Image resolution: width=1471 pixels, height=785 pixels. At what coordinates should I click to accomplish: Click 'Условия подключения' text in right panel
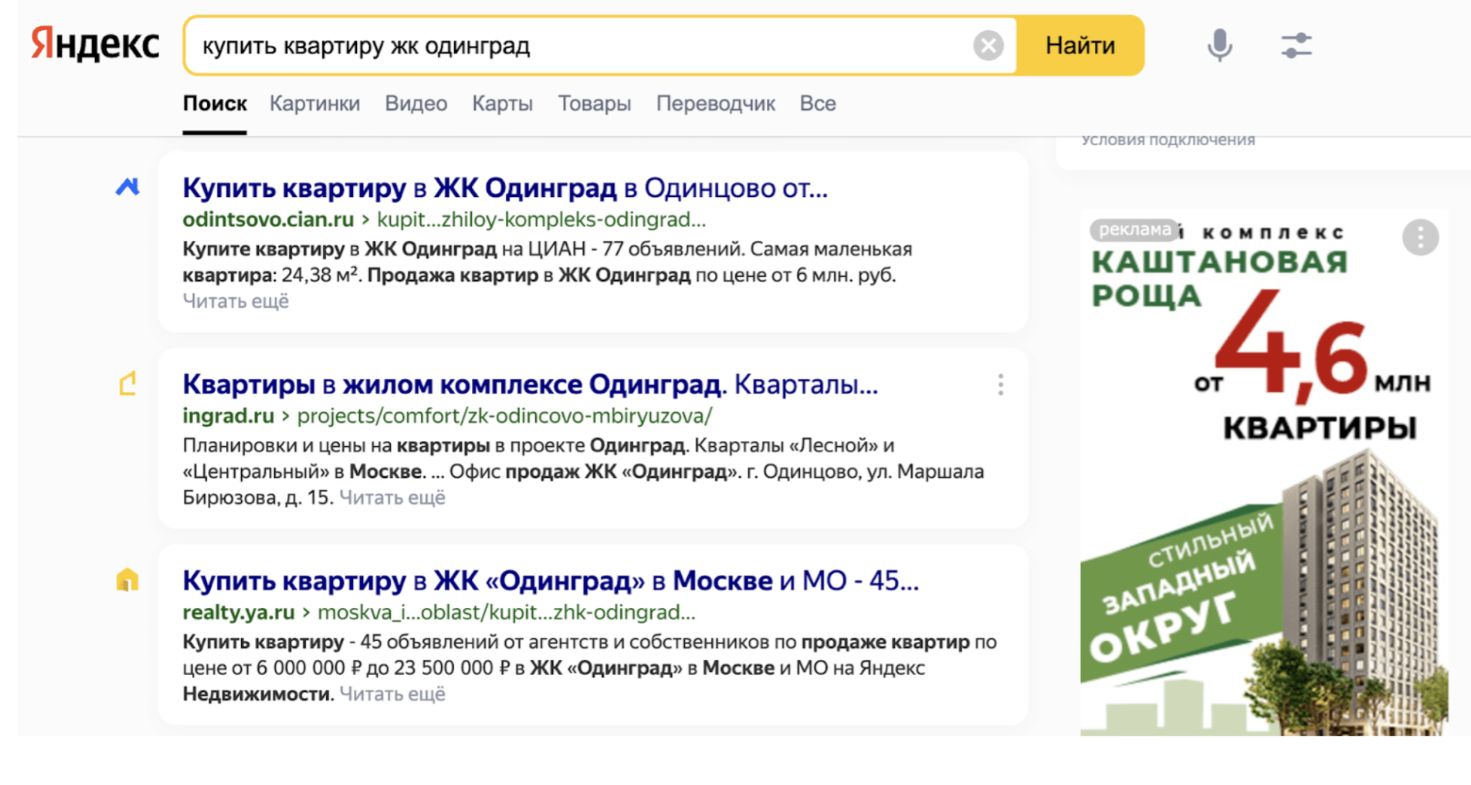point(1168,140)
